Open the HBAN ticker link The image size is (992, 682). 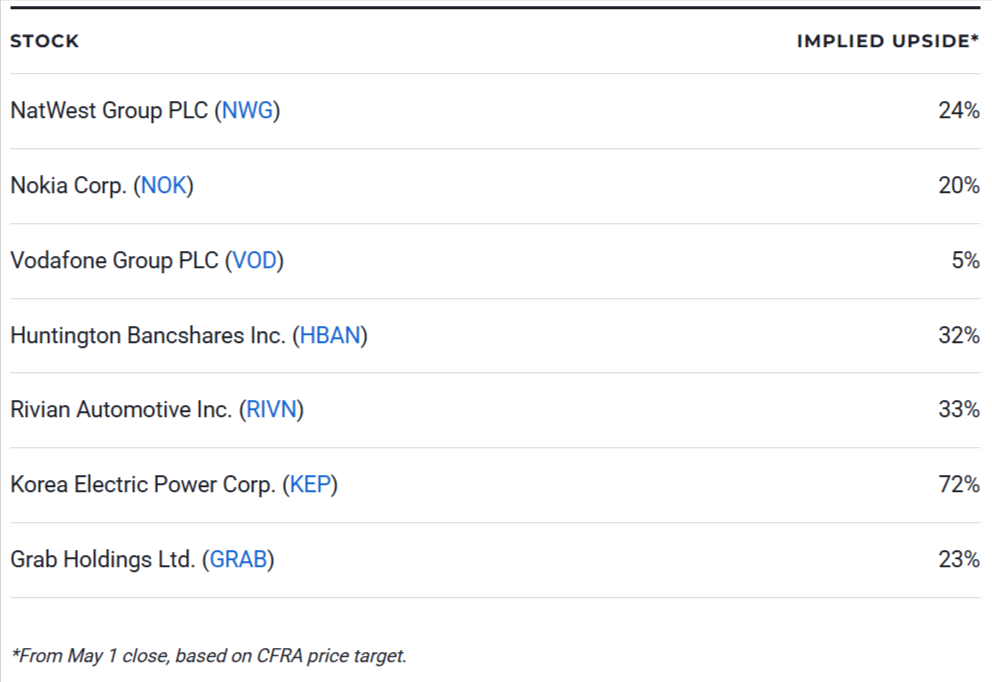coord(330,335)
